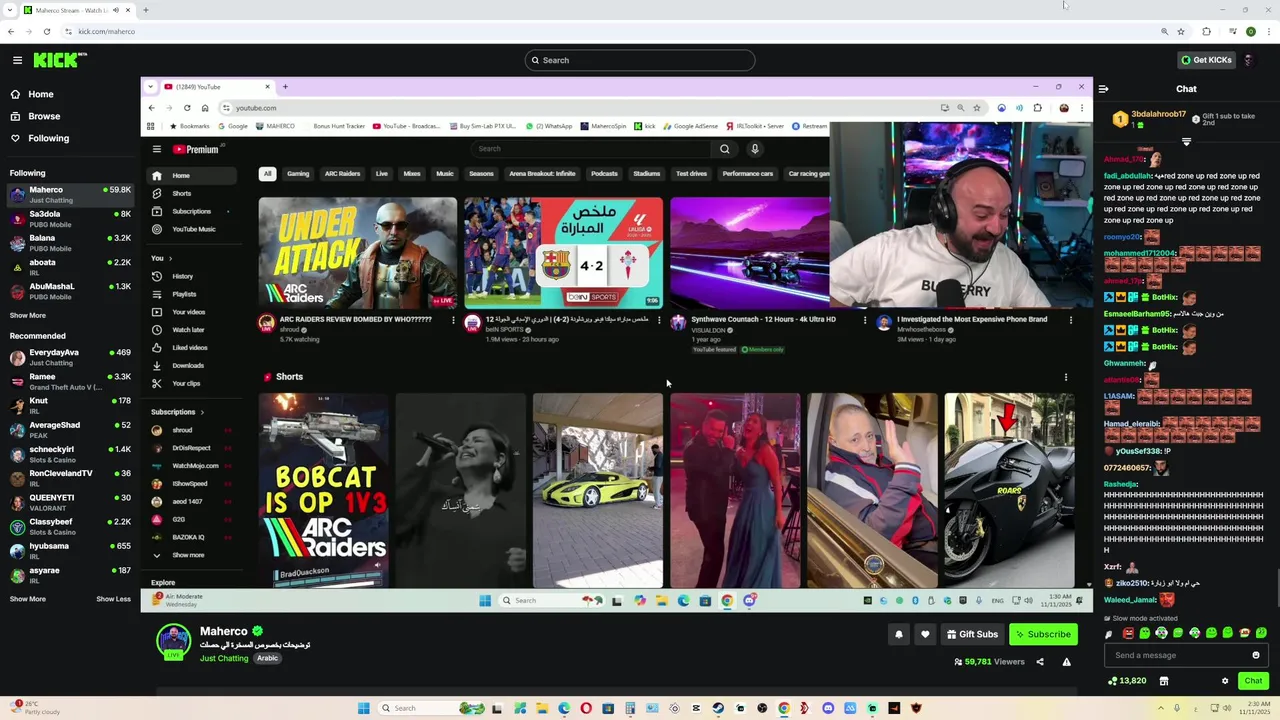Screen dimensions: 1280x720
Task: Open Discord from the taskbar
Action: [x=828, y=708]
